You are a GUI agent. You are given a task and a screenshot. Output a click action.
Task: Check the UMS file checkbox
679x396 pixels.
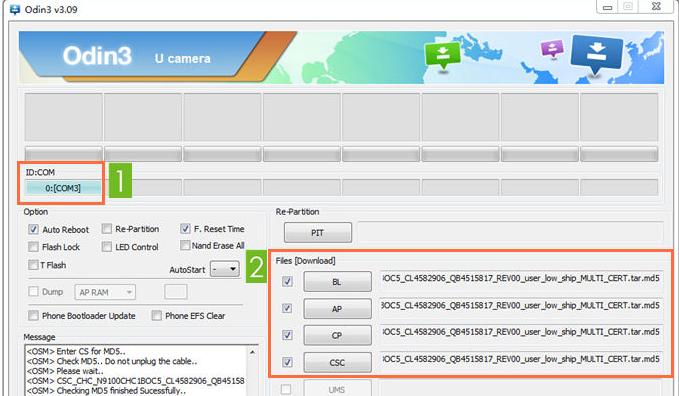click(x=286, y=389)
